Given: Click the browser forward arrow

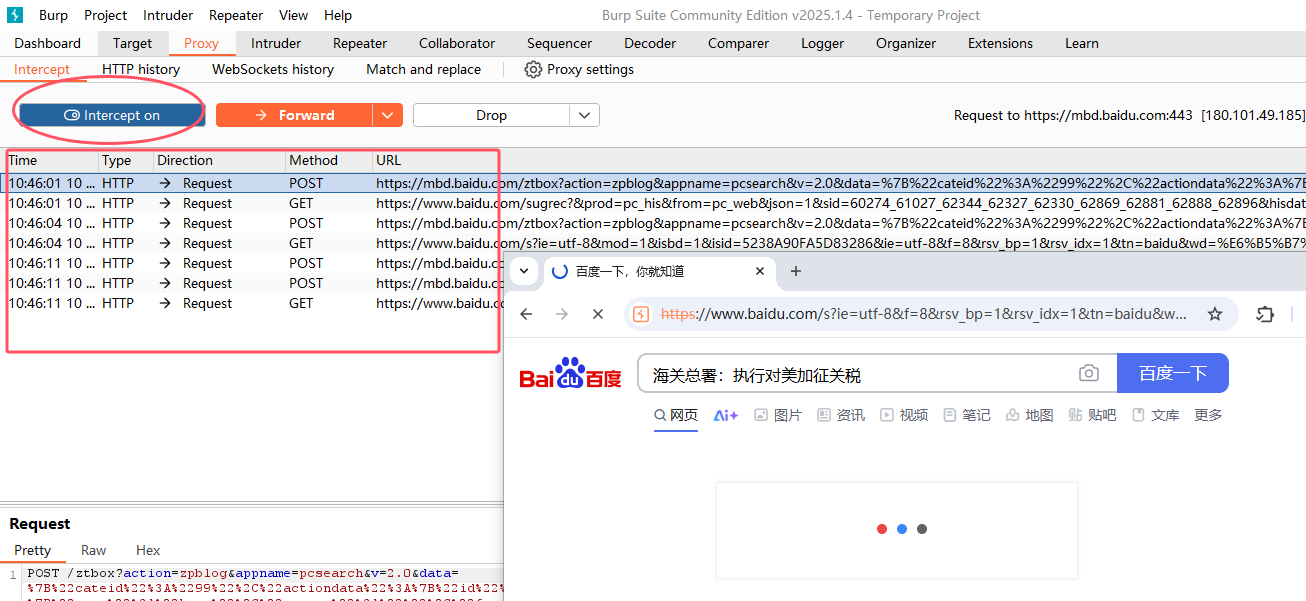Looking at the screenshot, I should pos(562,314).
